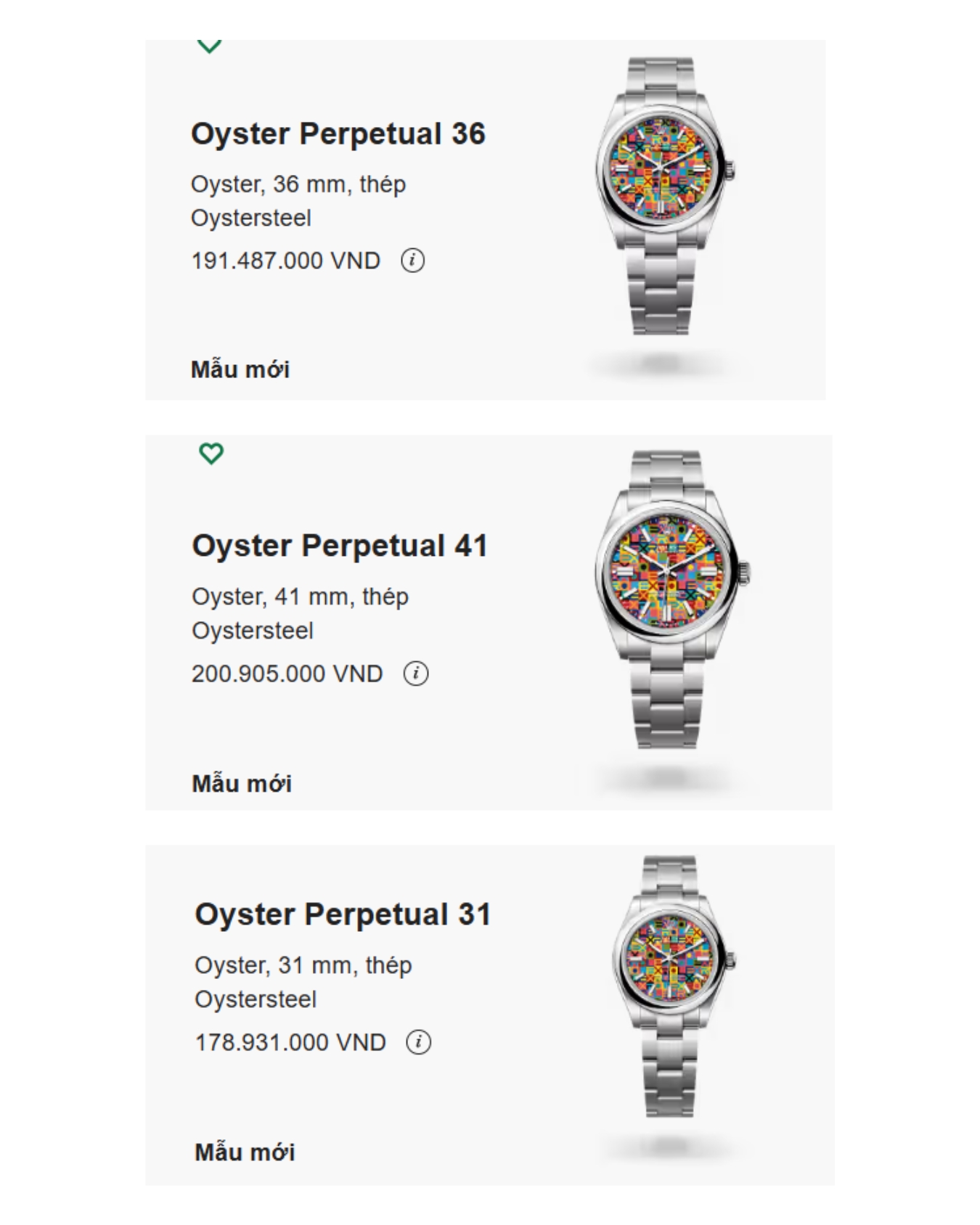Click the 200.905.000 VND price text

[287, 673]
